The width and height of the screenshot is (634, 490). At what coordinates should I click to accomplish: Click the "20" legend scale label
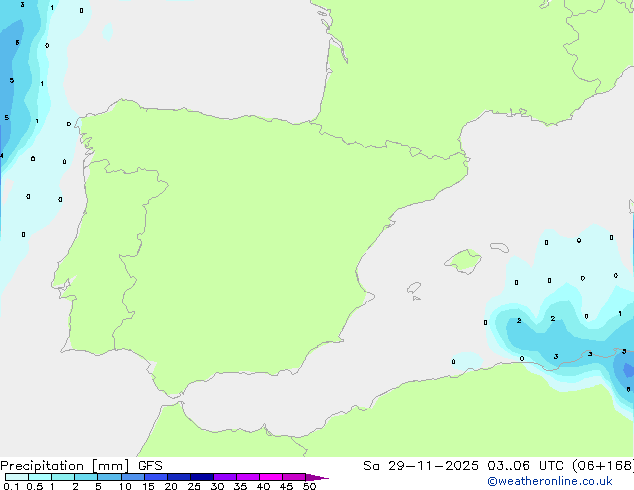click(x=171, y=486)
